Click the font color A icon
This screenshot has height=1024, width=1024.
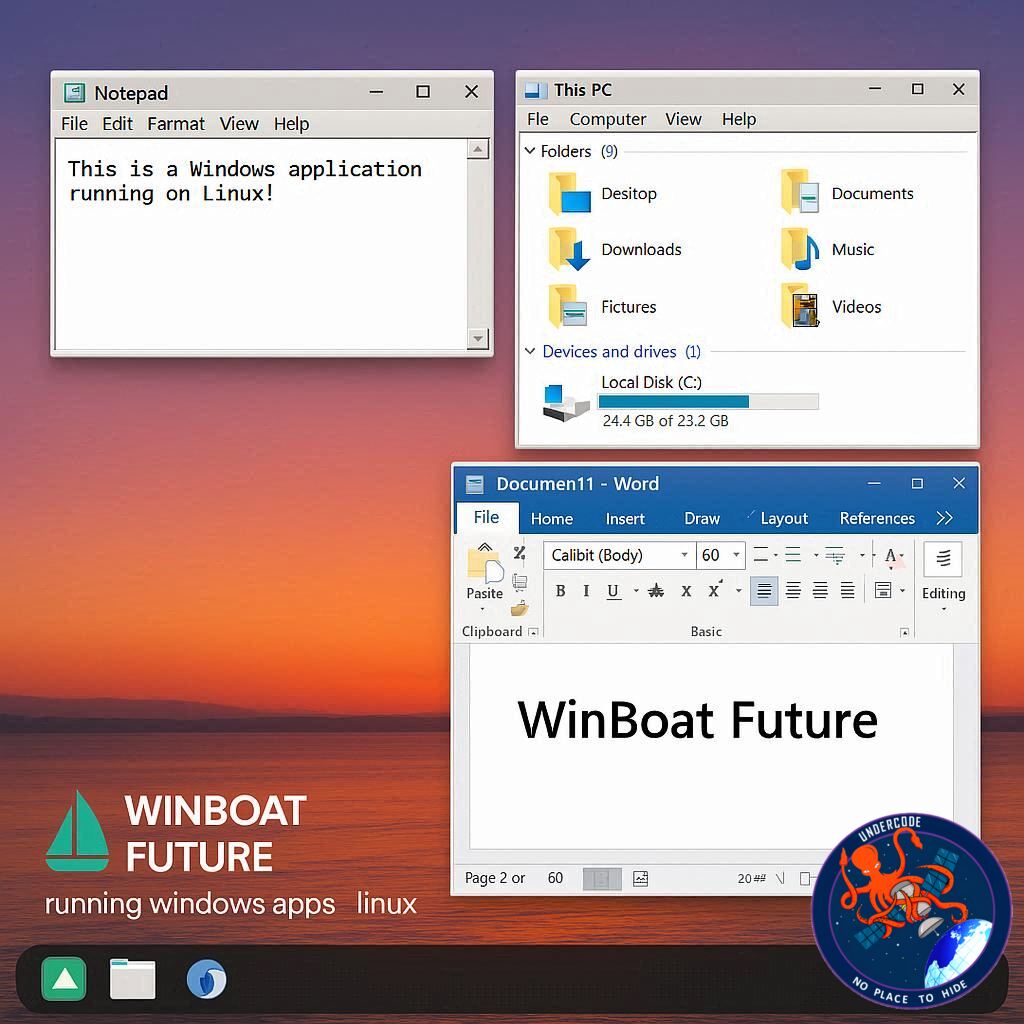tap(890, 556)
